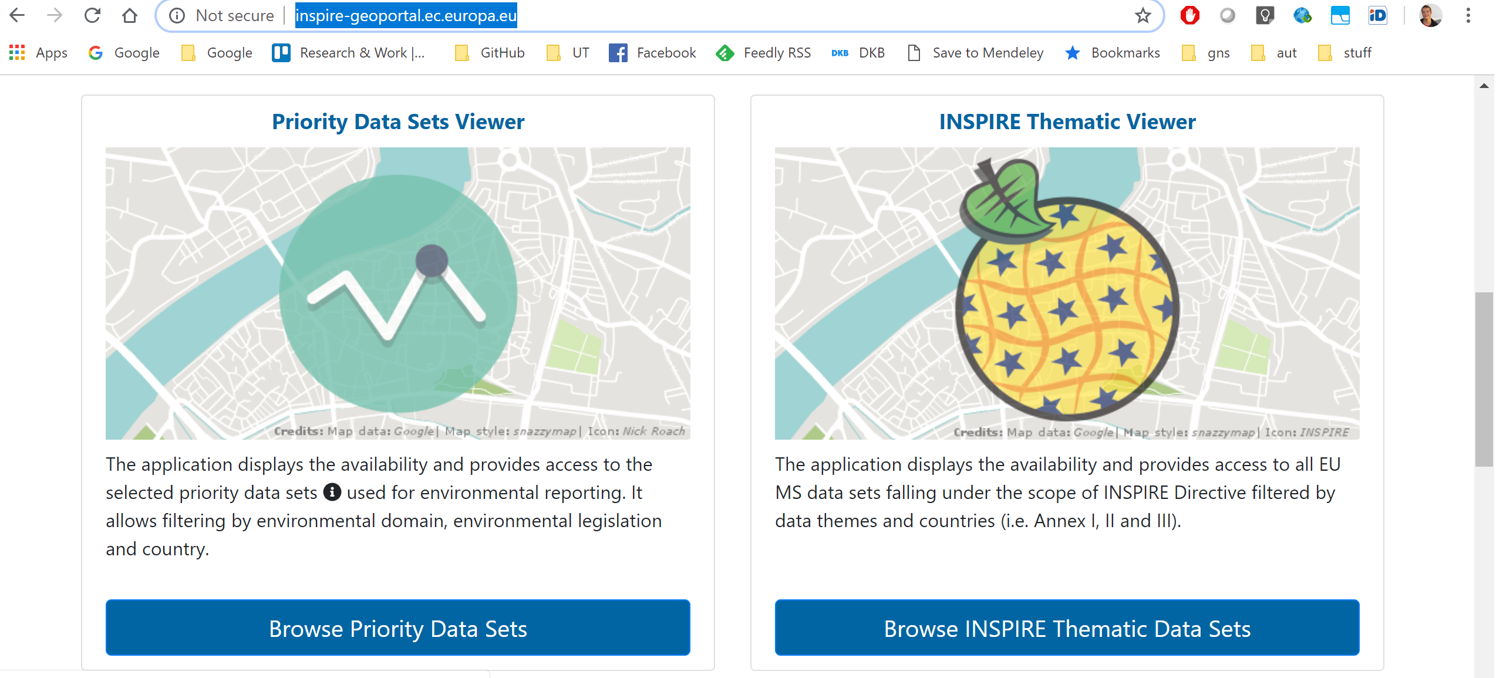Screen dimensions: 1503x678
Task: Click Browse INSPIRE Thematic Data Sets button
Action: tap(1067, 628)
